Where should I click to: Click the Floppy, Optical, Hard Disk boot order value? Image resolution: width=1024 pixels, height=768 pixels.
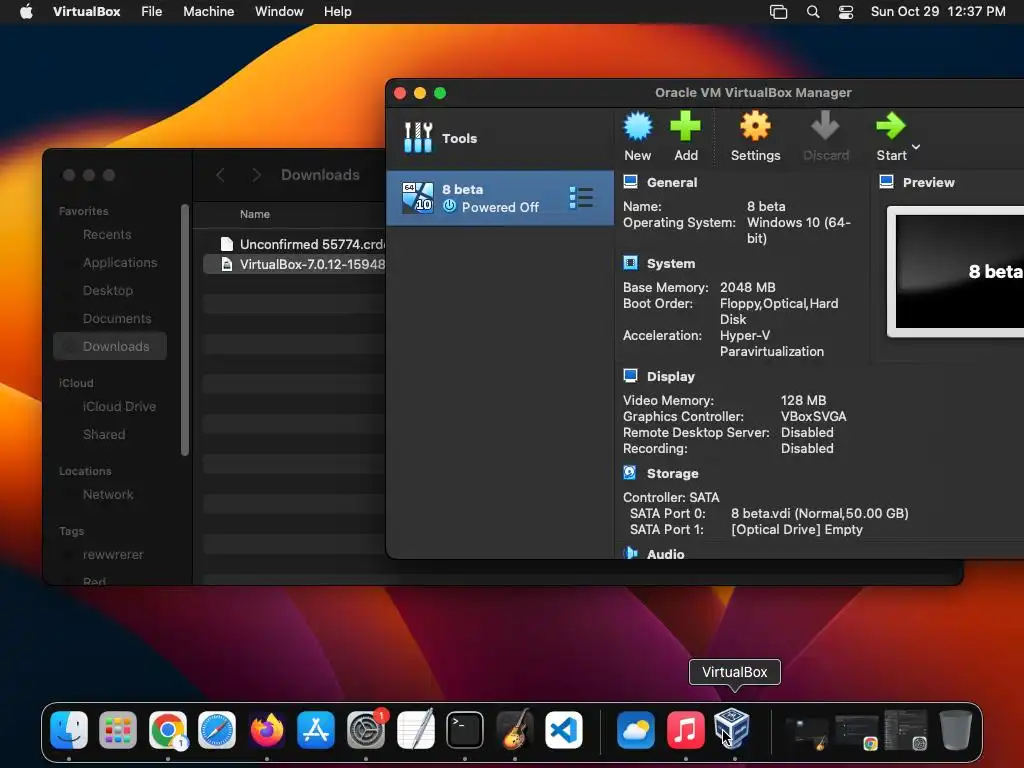click(x=778, y=311)
